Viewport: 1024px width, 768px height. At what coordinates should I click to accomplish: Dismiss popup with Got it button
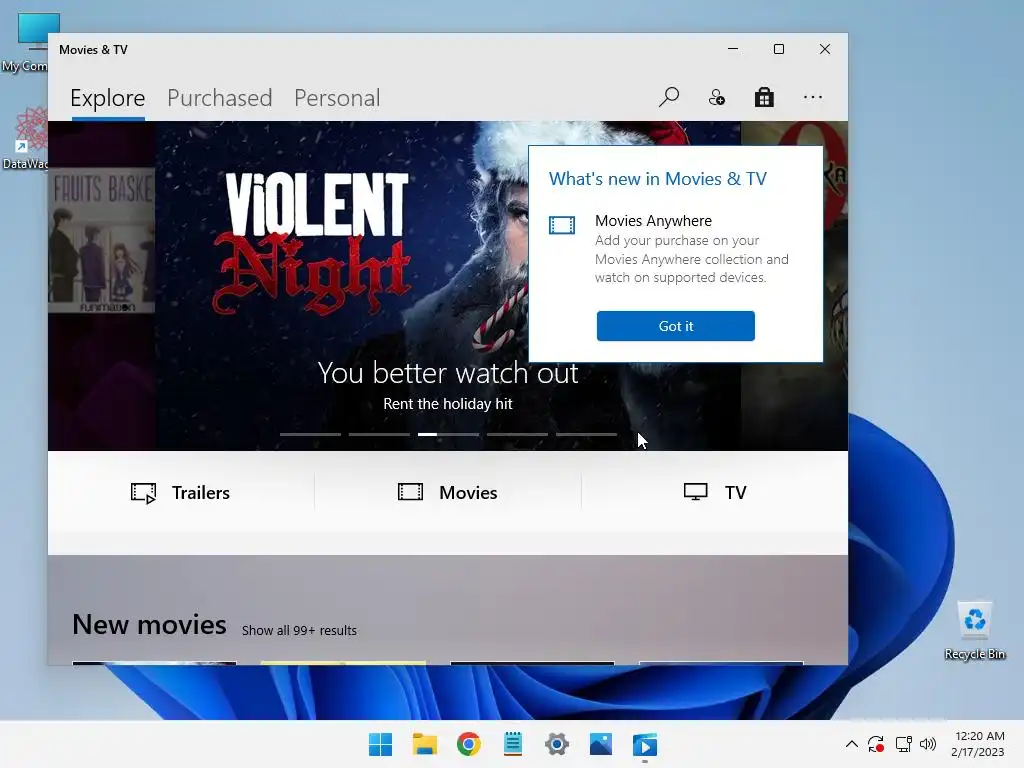pos(675,326)
